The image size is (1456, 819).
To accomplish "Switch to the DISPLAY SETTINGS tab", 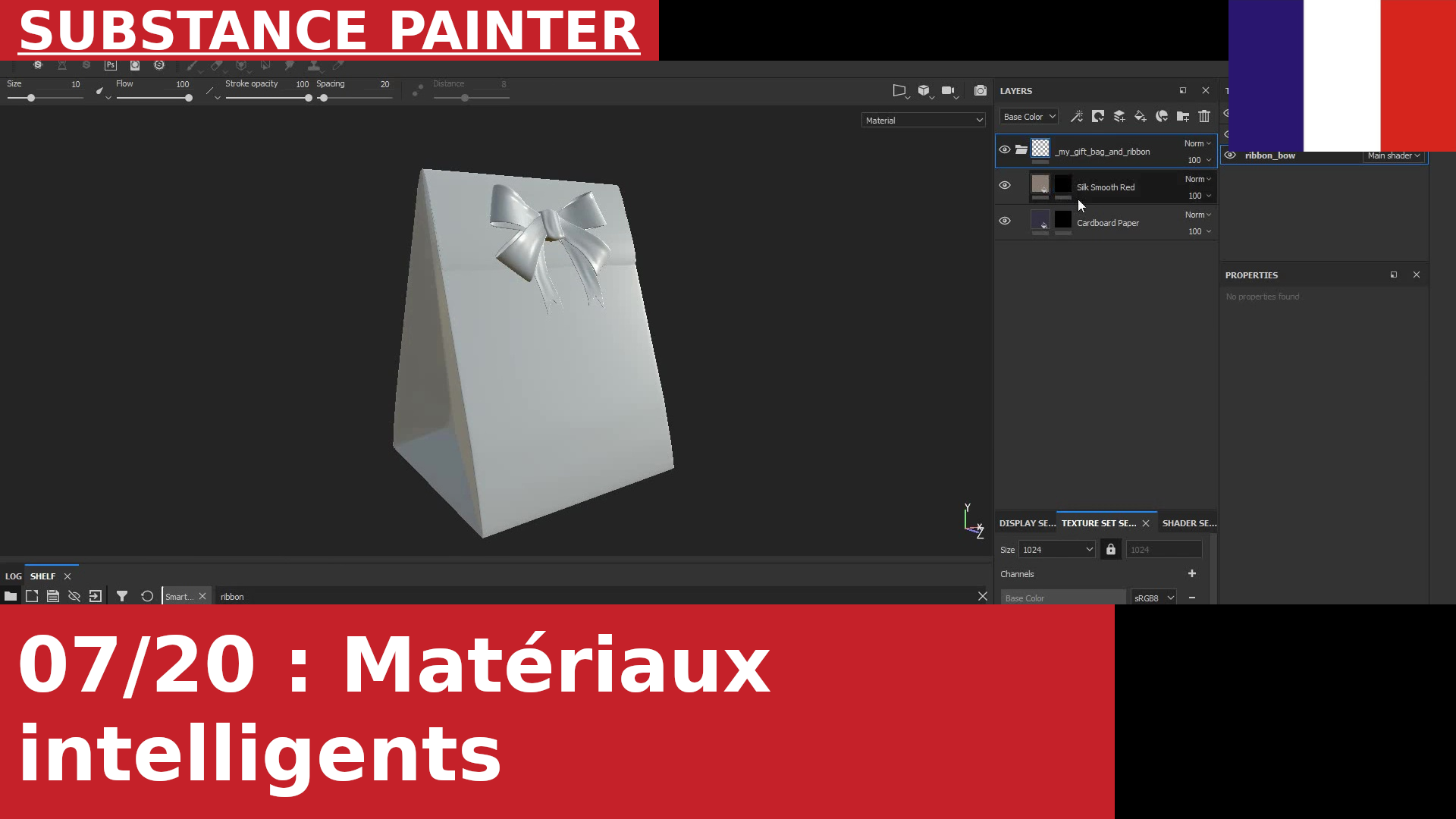I will [1027, 523].
